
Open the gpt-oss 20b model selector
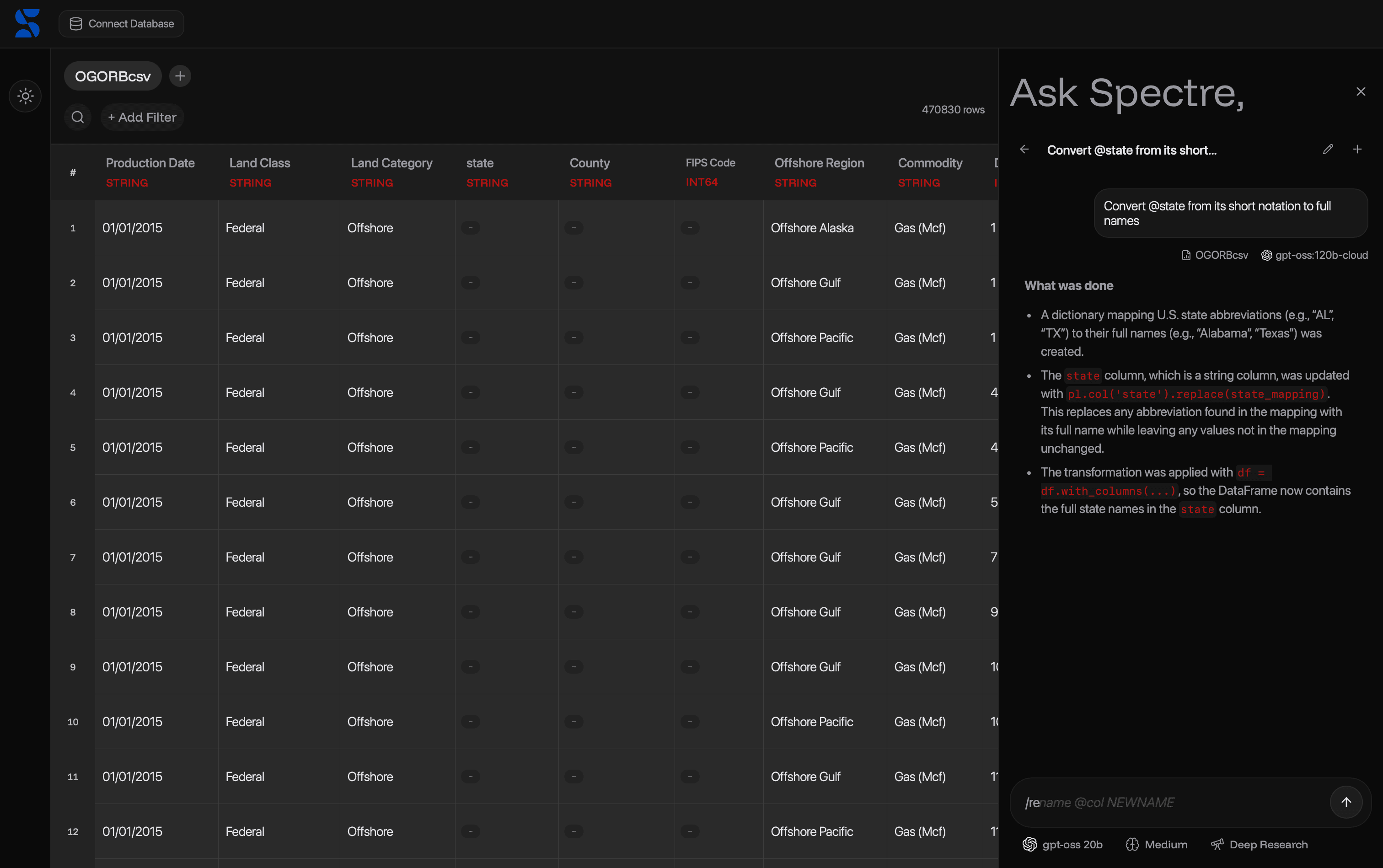(x=1063, y=845)
